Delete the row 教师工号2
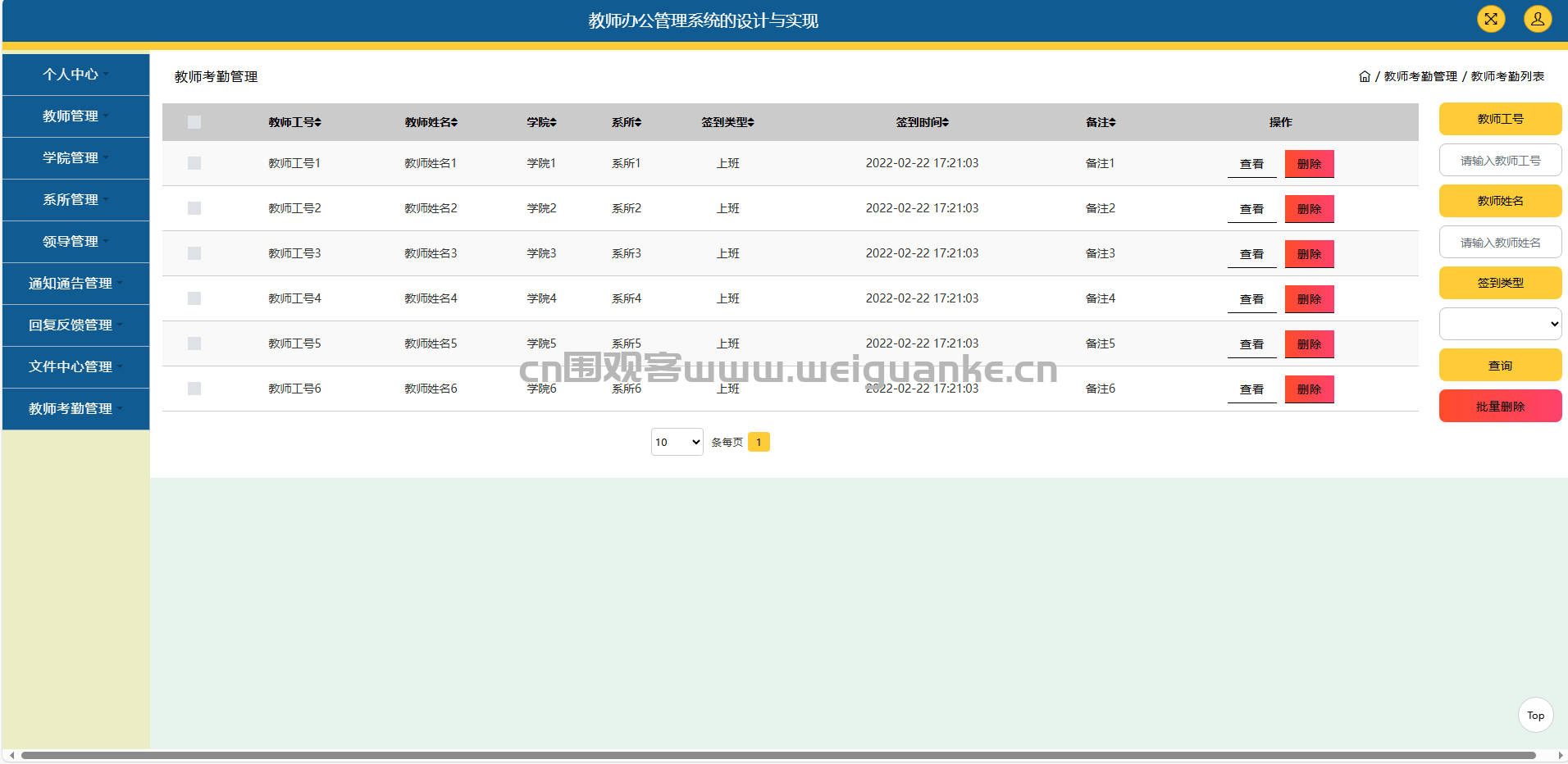 click(x=1309, y=209)
